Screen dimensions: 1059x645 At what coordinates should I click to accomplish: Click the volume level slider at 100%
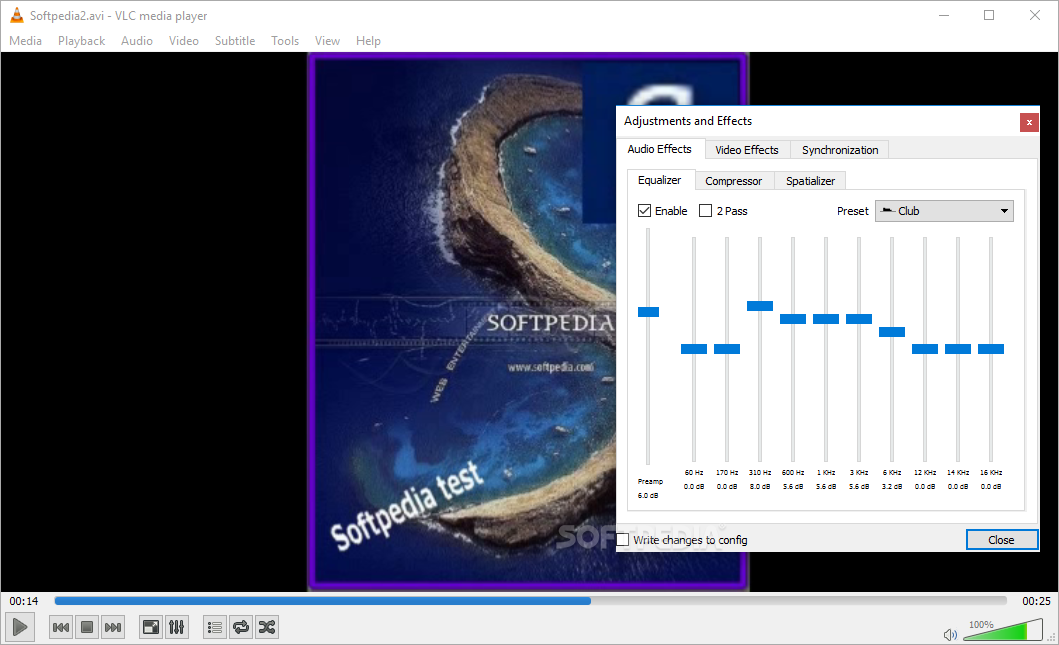click(1002, 631)
